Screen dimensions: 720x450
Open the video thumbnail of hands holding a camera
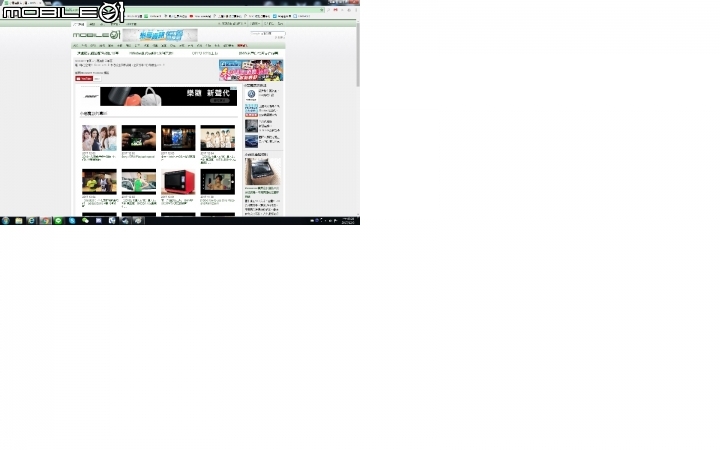point(139,138)
